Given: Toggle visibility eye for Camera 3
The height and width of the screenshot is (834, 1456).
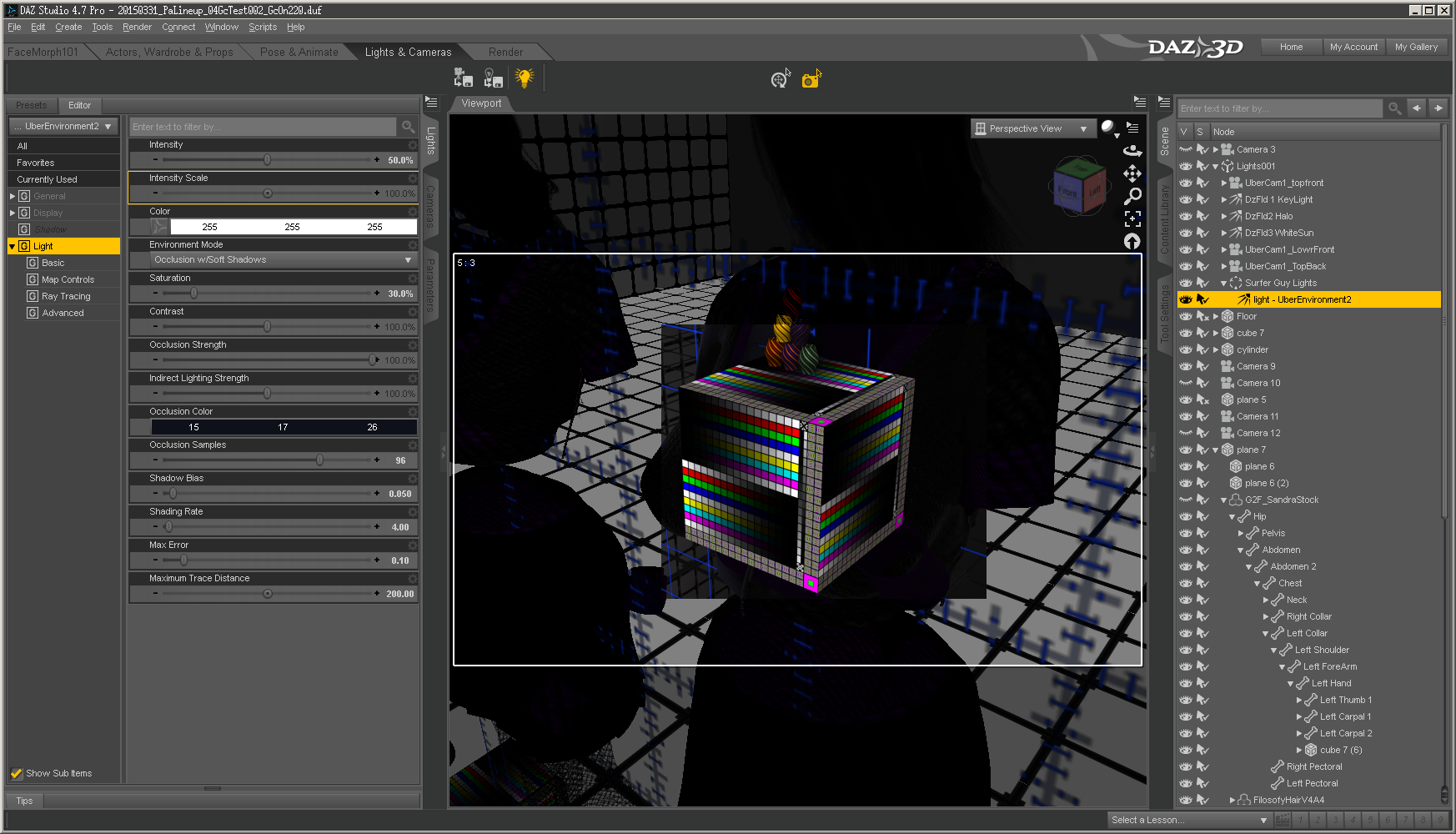Looking at the screenshot, I should 1185,149.
